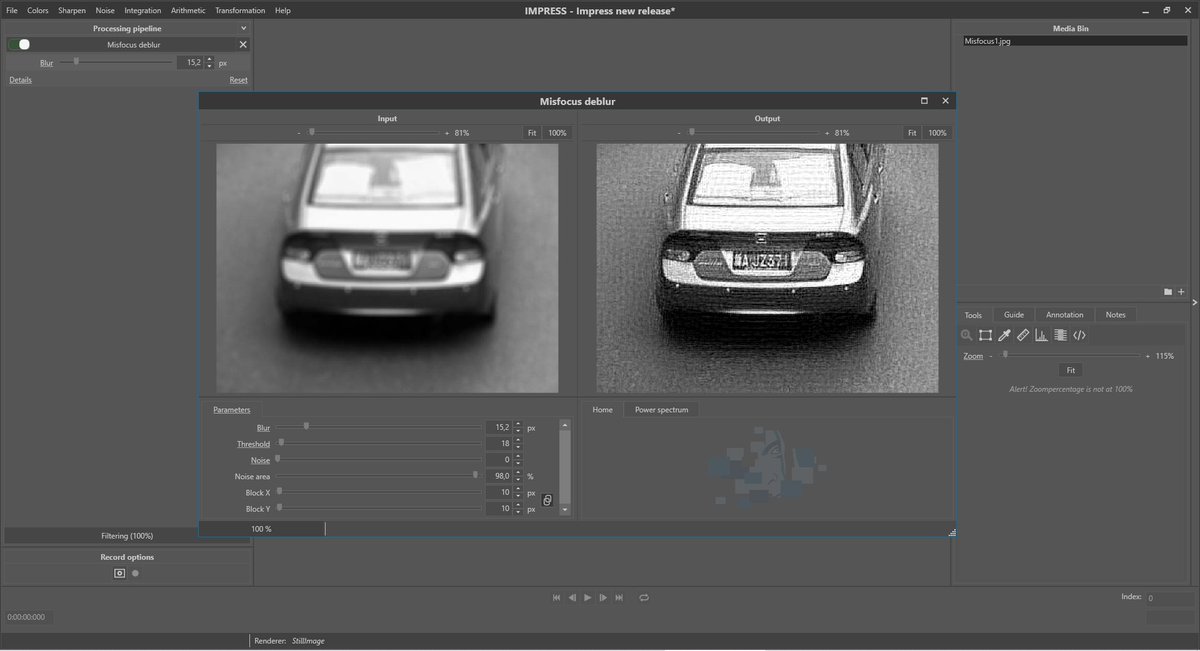Switch to the Notes tab
The height and width of the screenshot is (651, 1200).
[x=1116, y=314]
